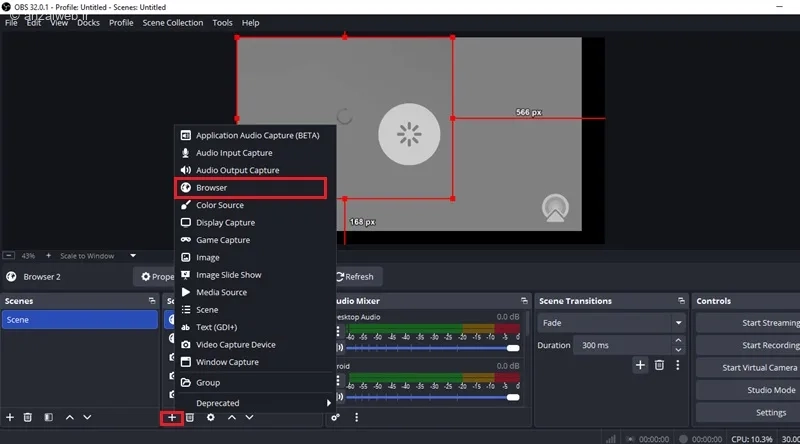Open scene filters icon in Scenes toolbar

[48, 417]
